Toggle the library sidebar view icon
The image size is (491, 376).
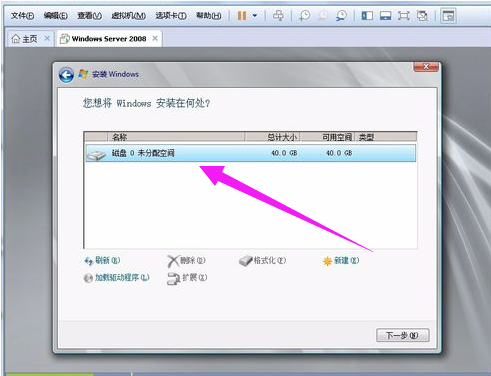[x=367, y=16]
